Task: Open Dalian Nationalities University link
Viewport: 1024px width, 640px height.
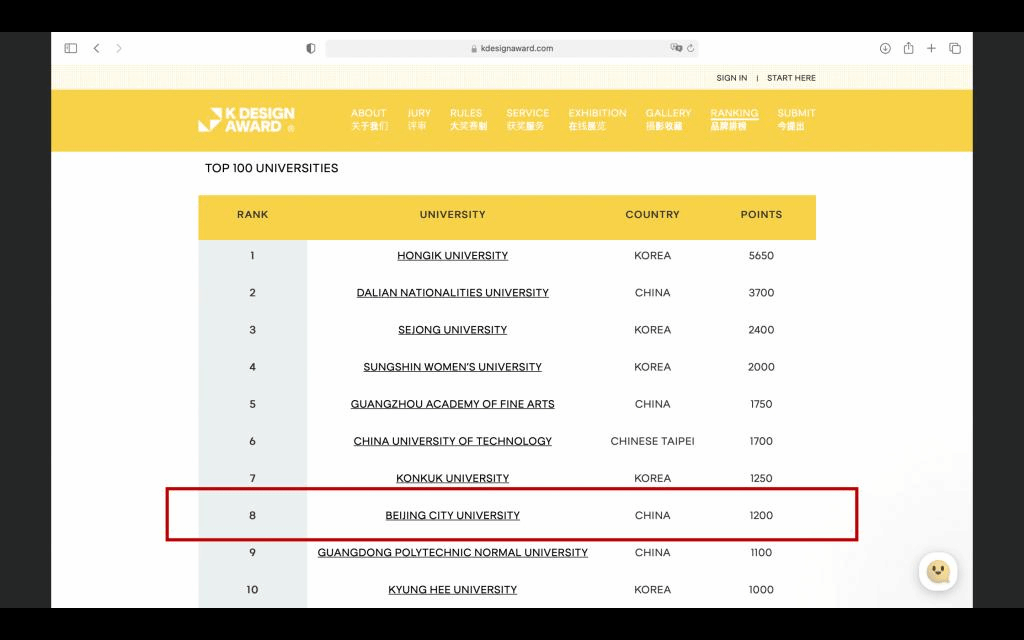Action: pos(453,293)
